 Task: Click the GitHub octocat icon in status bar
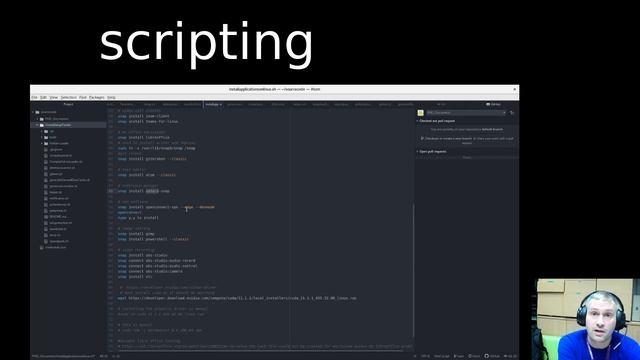click(487, 356)
